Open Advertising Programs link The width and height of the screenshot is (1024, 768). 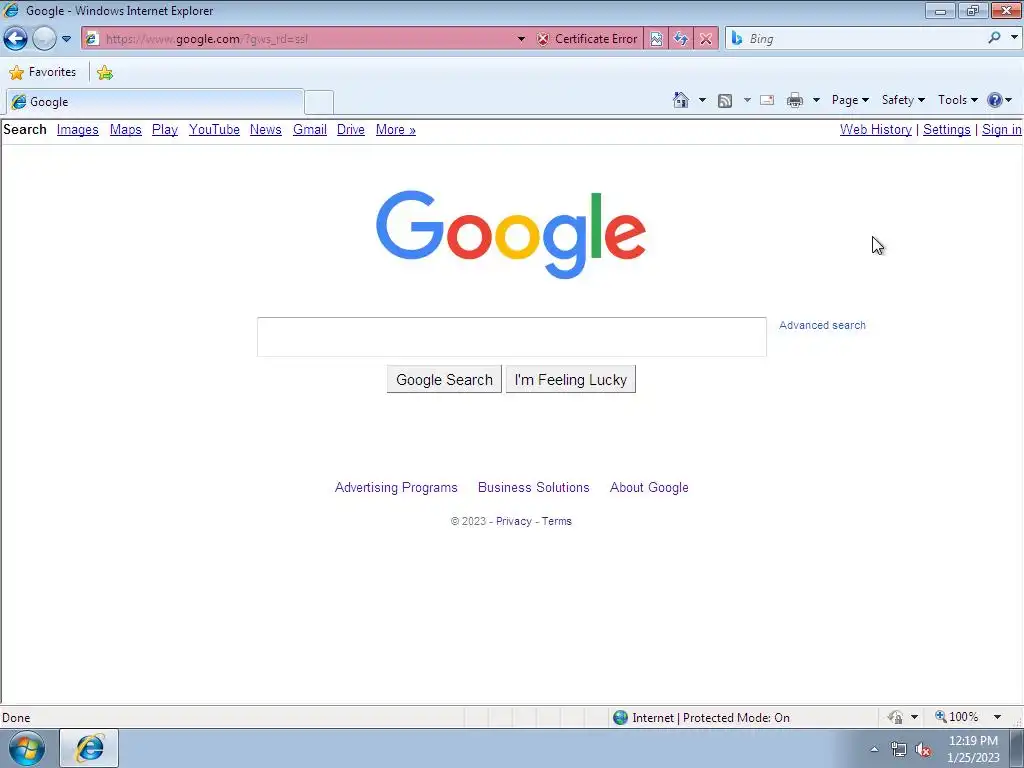pyautogui.click(x=396, y=487)
